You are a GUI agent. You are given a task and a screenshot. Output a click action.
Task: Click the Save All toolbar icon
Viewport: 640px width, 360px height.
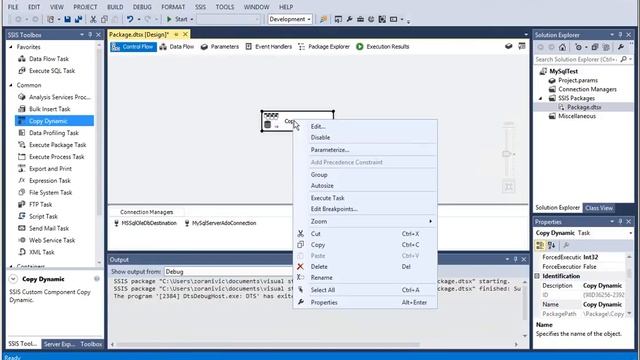point(78,19)
